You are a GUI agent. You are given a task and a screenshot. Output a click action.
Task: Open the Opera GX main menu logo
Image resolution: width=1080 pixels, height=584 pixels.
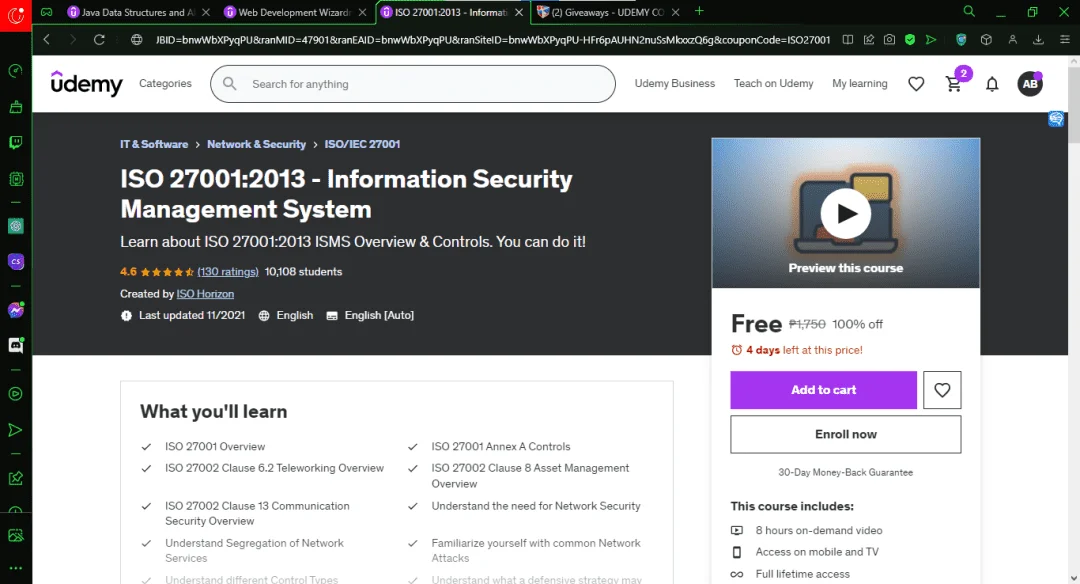[x=15, y=14]
